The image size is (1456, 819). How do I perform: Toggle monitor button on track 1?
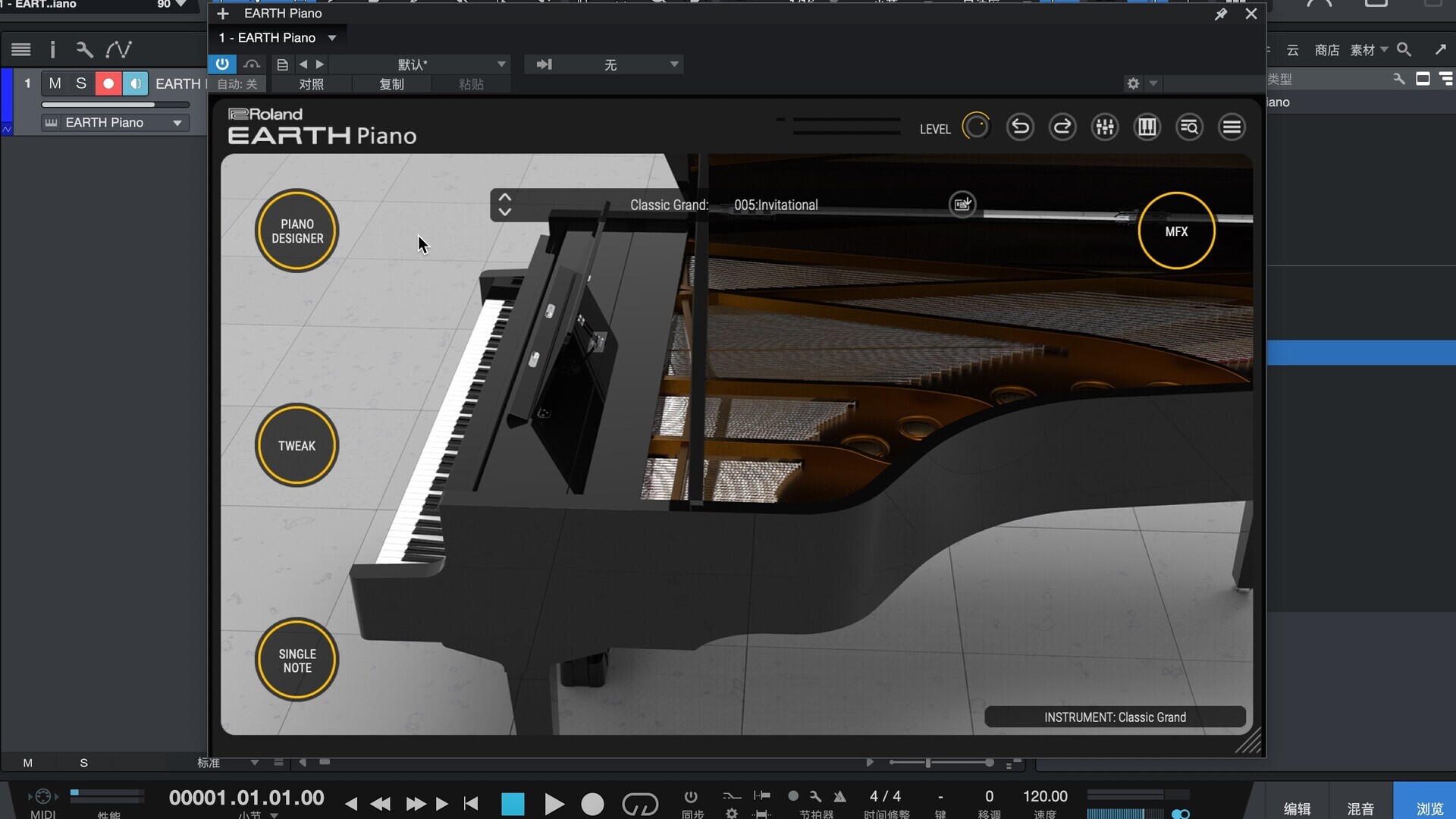(135, 83)
